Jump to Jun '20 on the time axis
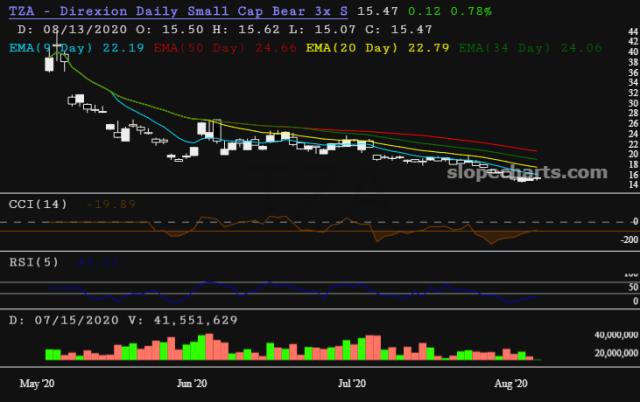 pos(191,383)
